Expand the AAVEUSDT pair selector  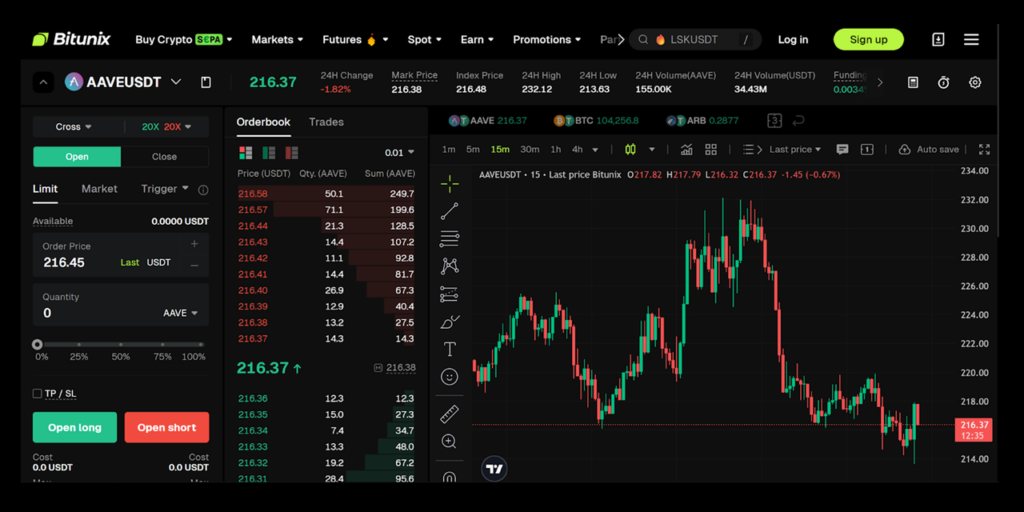pos(176,82)
